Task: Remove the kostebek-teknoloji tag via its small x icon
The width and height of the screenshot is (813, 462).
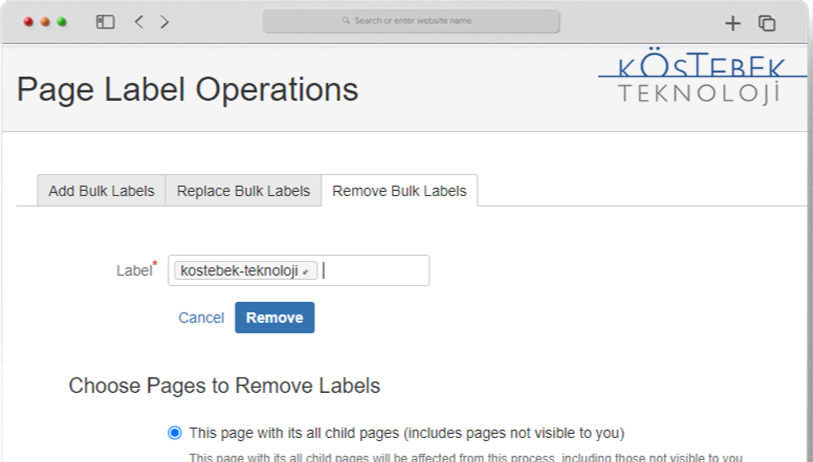Action: [306, 271]
